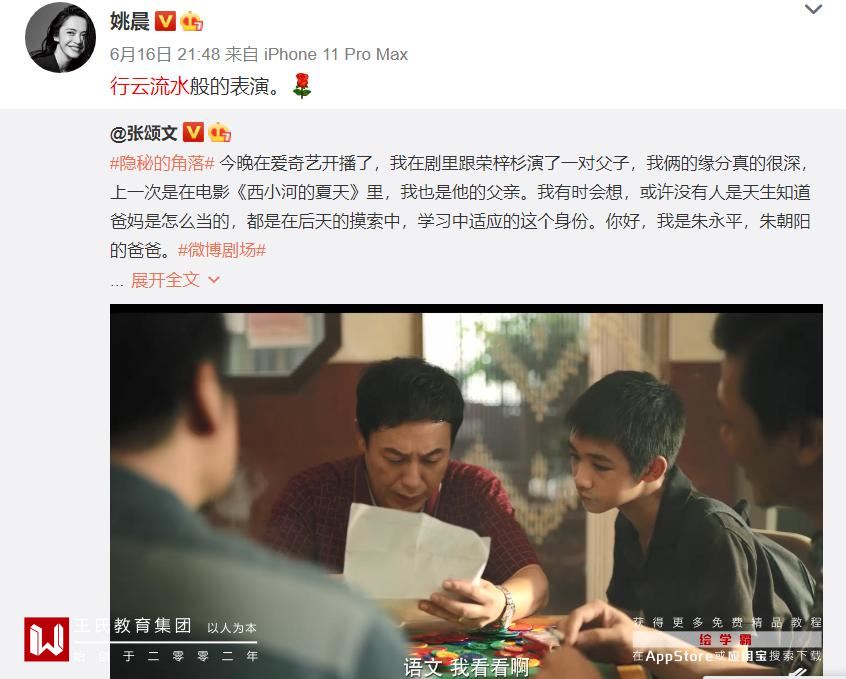Click the chevron arrow next to 展开全文
The width and height of the screenshot is (846, 679).
[x=214, y=280]
